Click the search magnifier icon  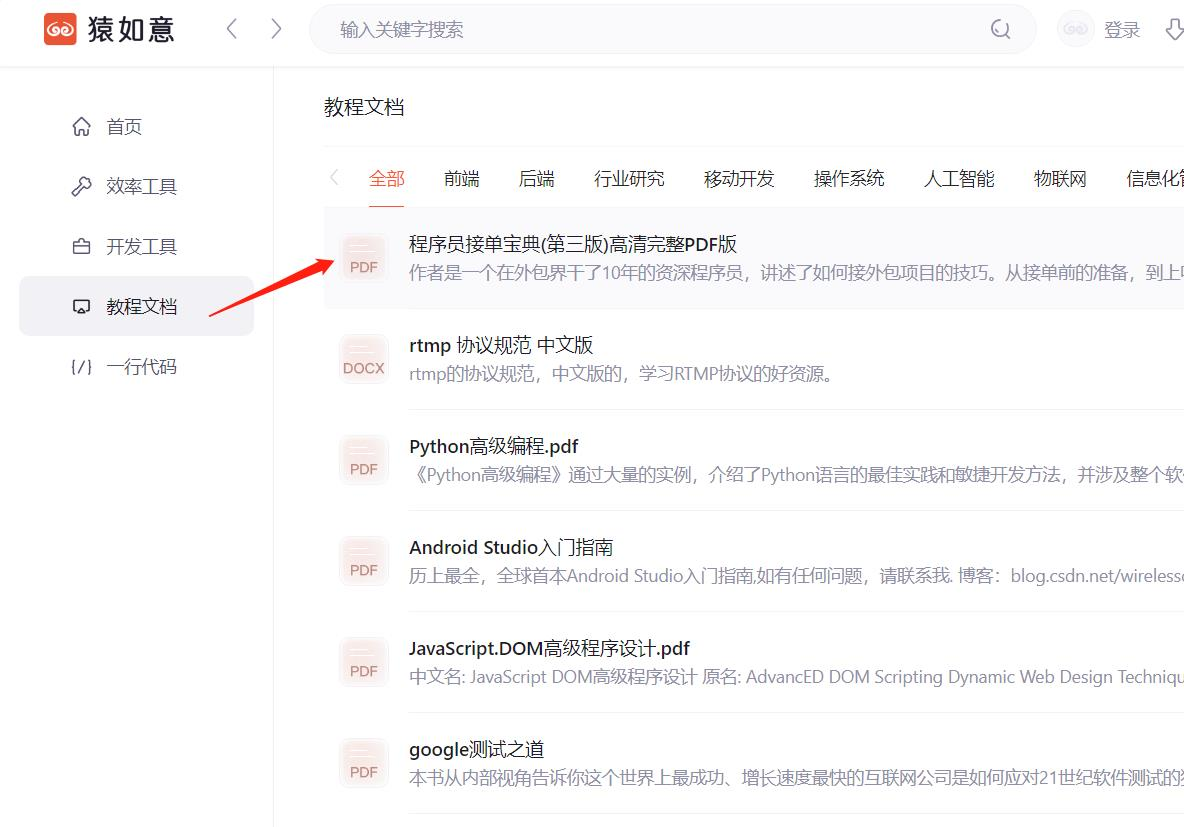pos(1001,29)
